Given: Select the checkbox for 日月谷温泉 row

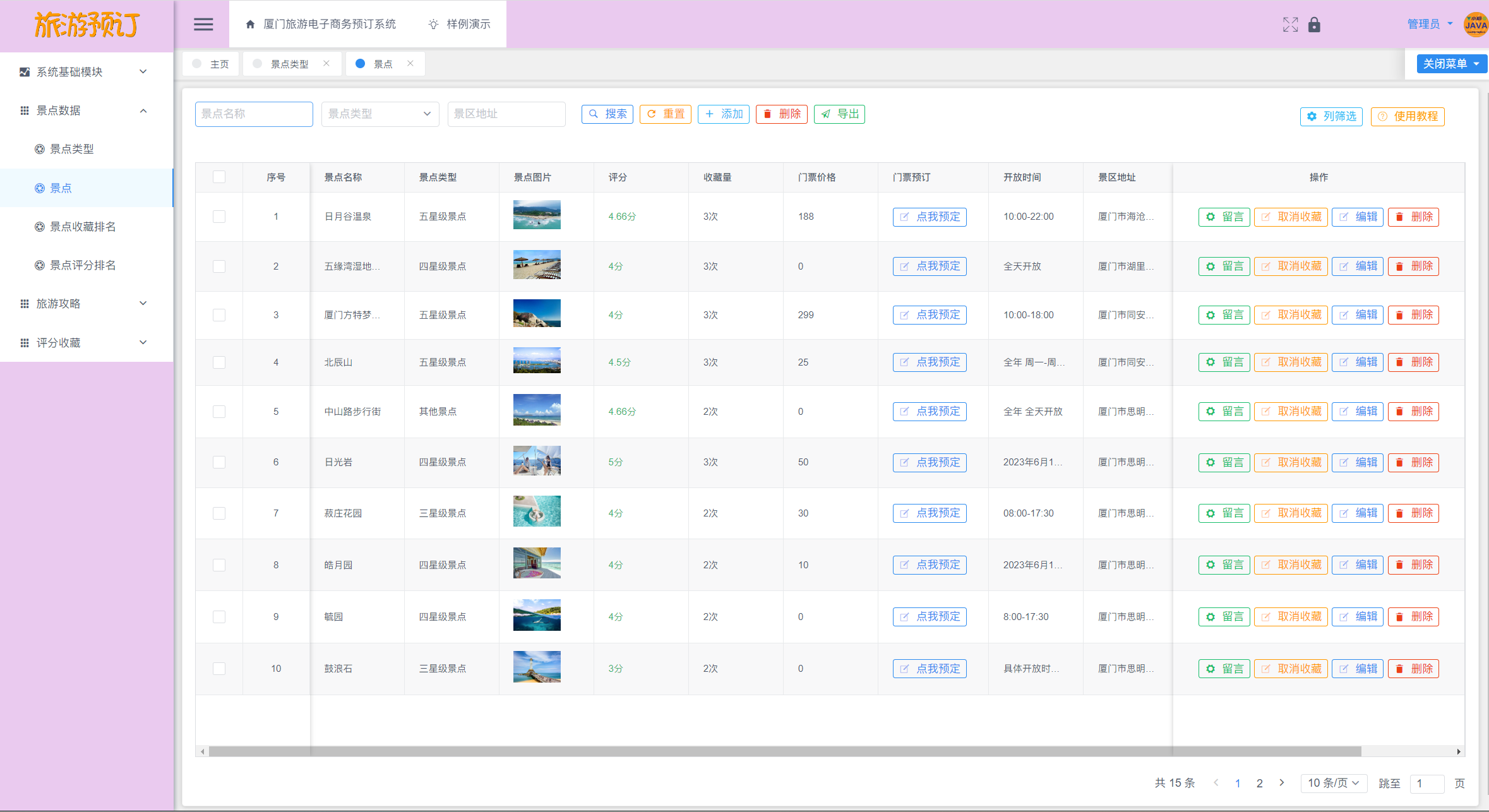Looking at the screenshot, I should pos(219,217).
